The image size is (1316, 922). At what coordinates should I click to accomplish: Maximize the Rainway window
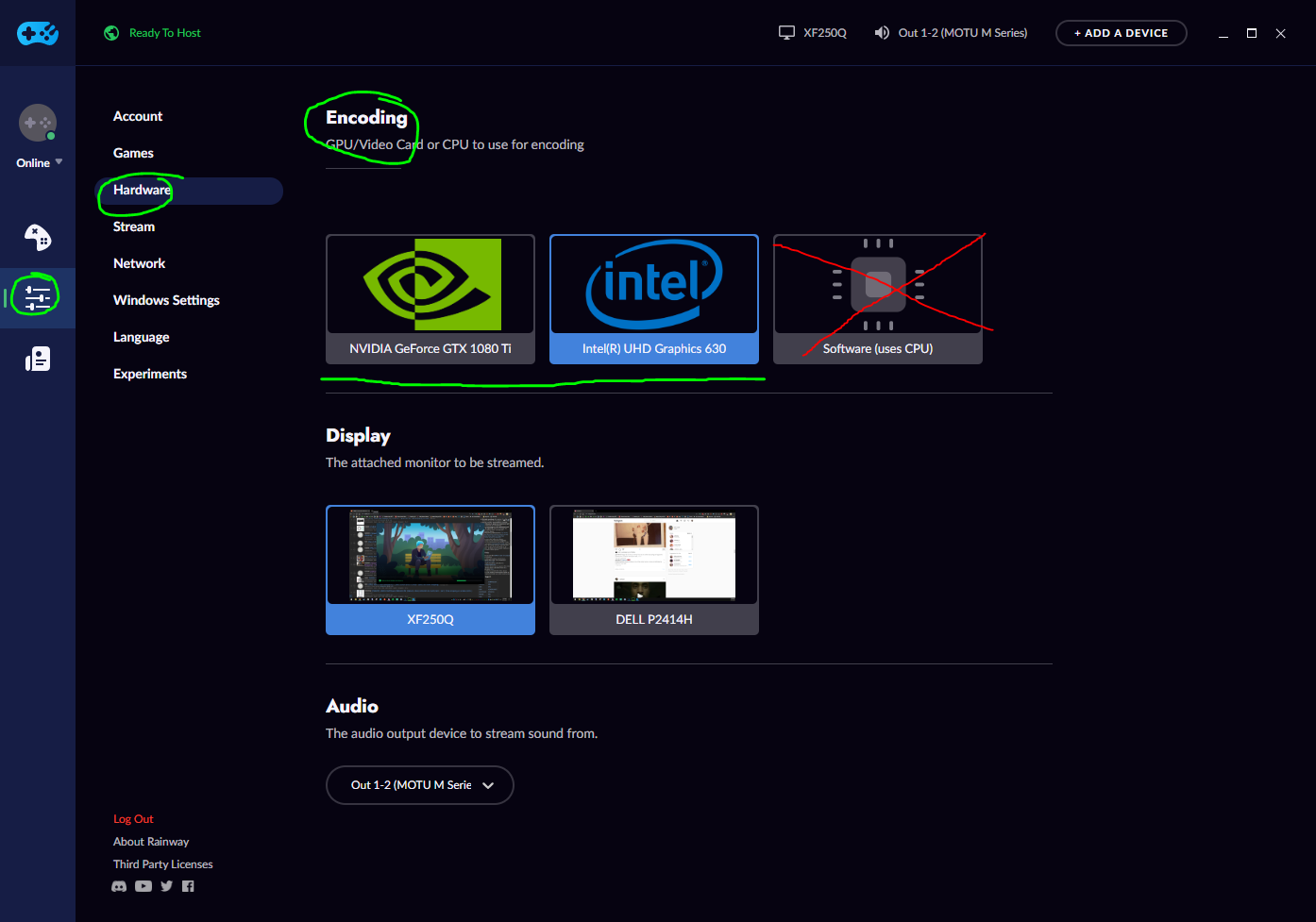click(x=1252, y=33)
